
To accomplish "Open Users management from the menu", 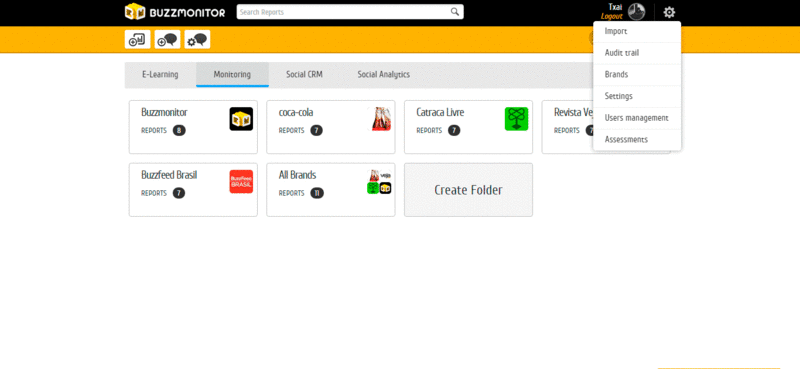I will (637, 118).
